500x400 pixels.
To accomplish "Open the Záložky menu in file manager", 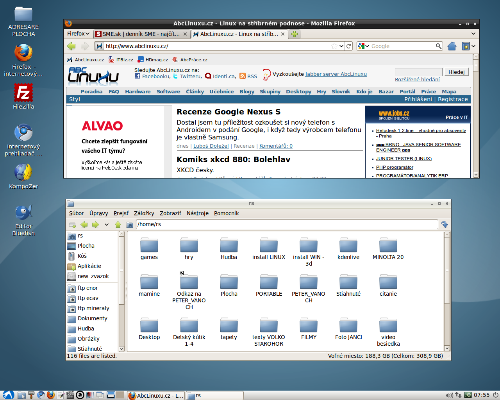I will [x=144, y=213].
